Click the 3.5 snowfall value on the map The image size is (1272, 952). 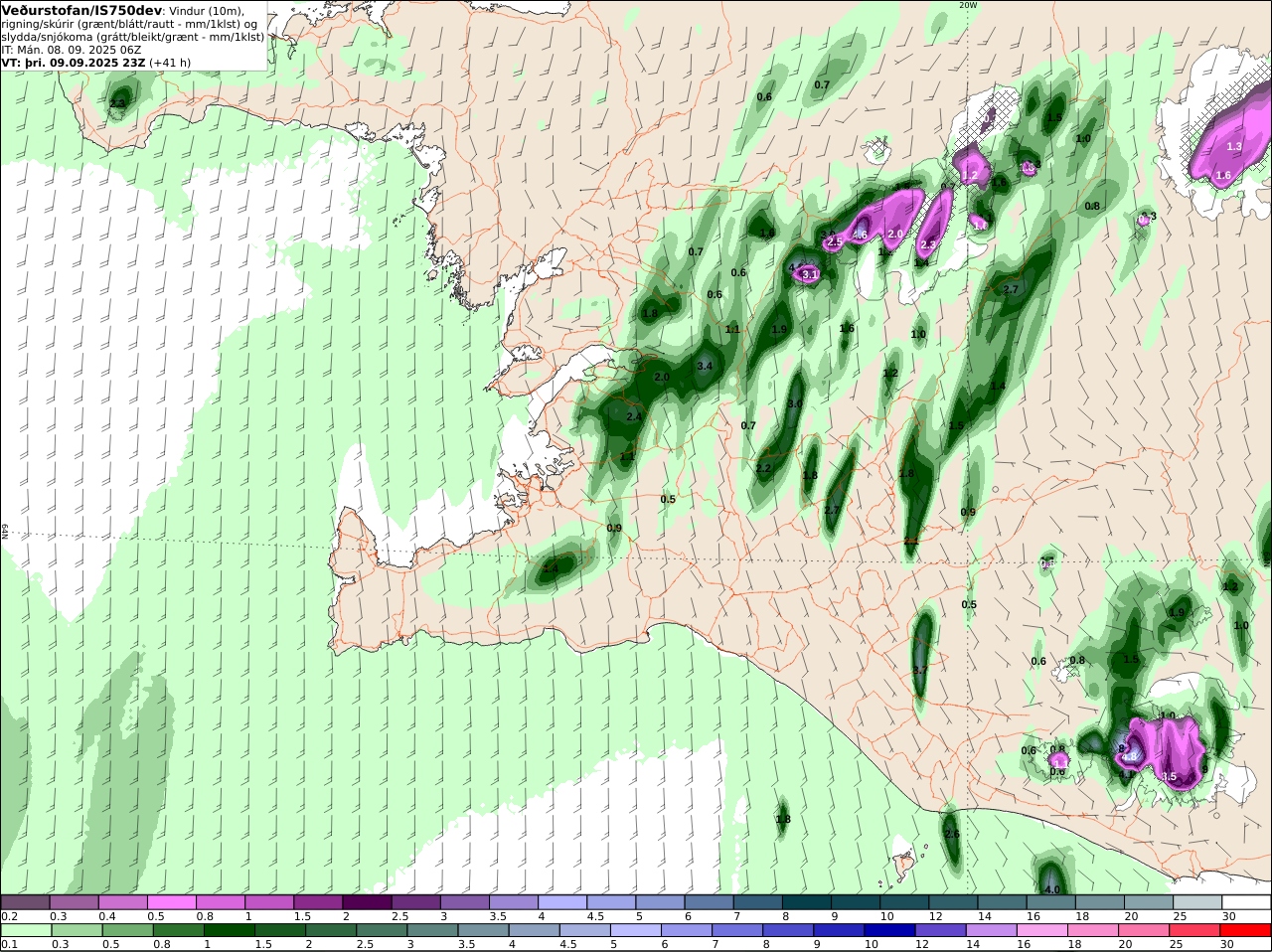tap(1169, 777)
